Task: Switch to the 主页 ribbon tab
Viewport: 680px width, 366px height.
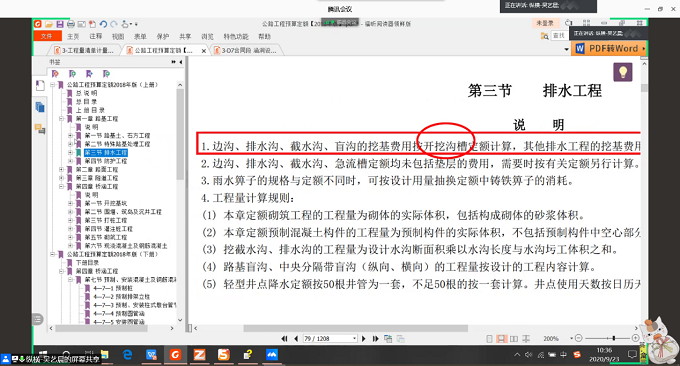Action: pos(73,36)
